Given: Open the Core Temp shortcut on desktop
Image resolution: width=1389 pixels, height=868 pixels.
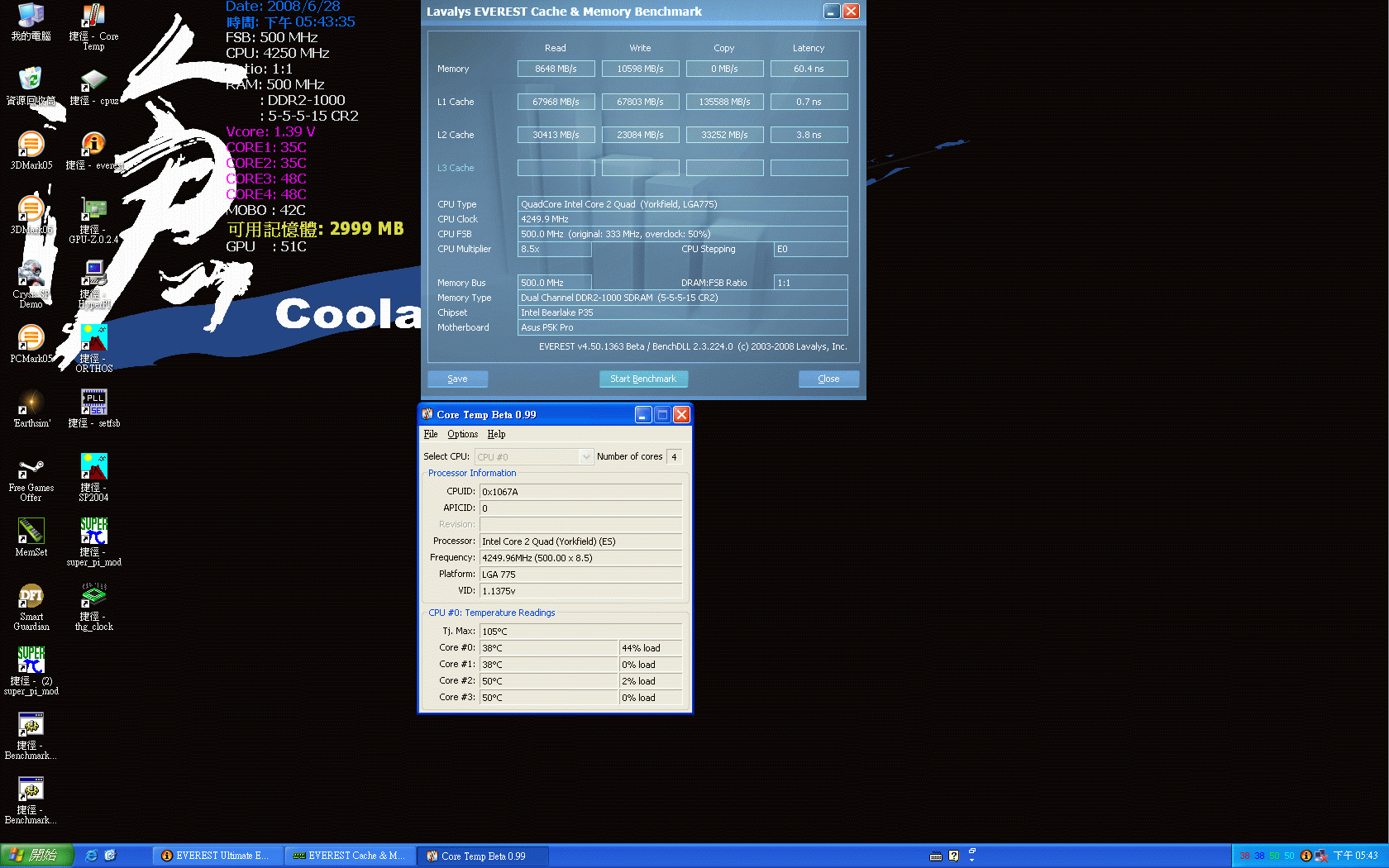Looking at the screenshot, I should click(x=93, y=26).
